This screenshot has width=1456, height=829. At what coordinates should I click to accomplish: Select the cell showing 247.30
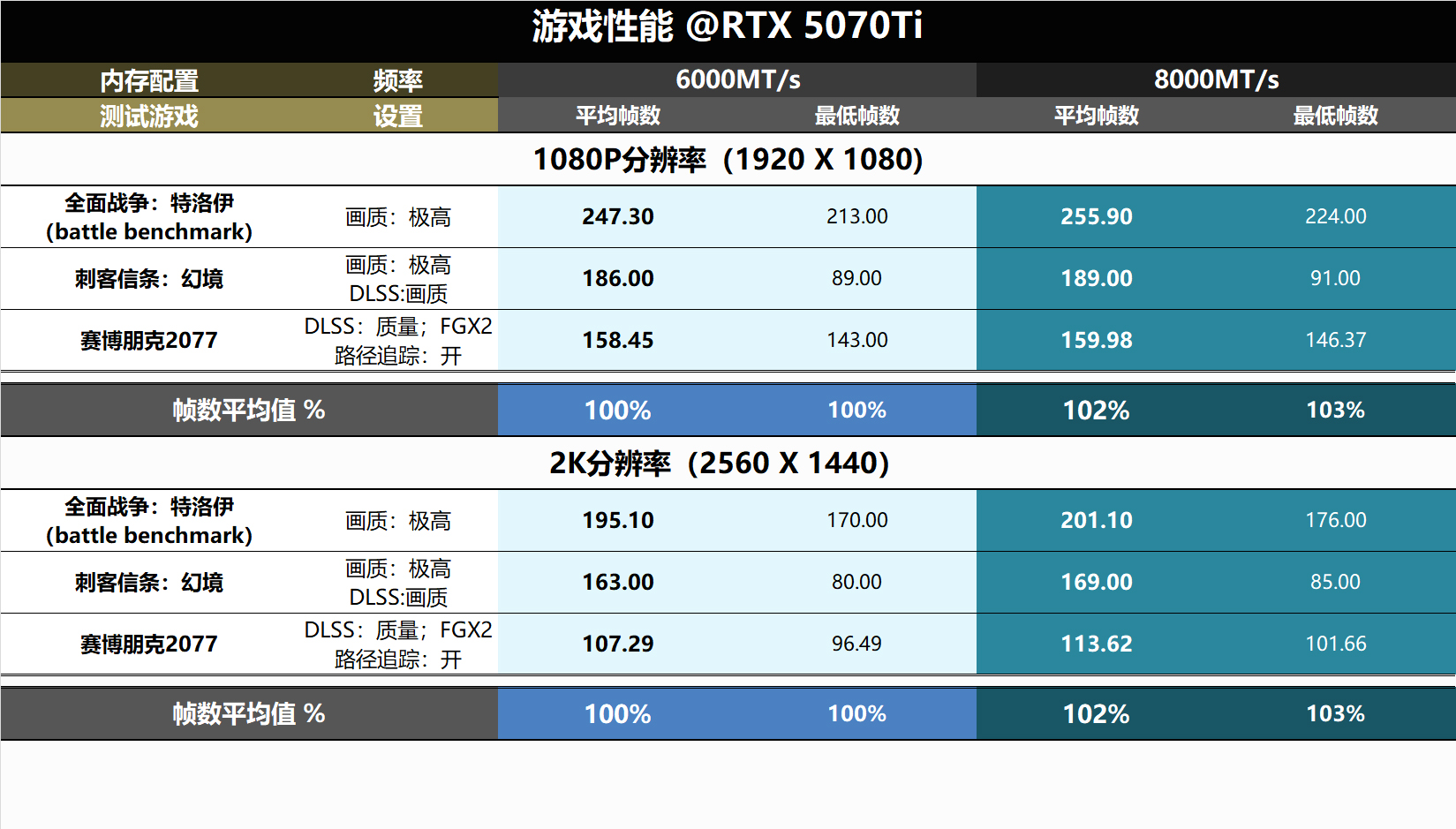click(618, 216)
